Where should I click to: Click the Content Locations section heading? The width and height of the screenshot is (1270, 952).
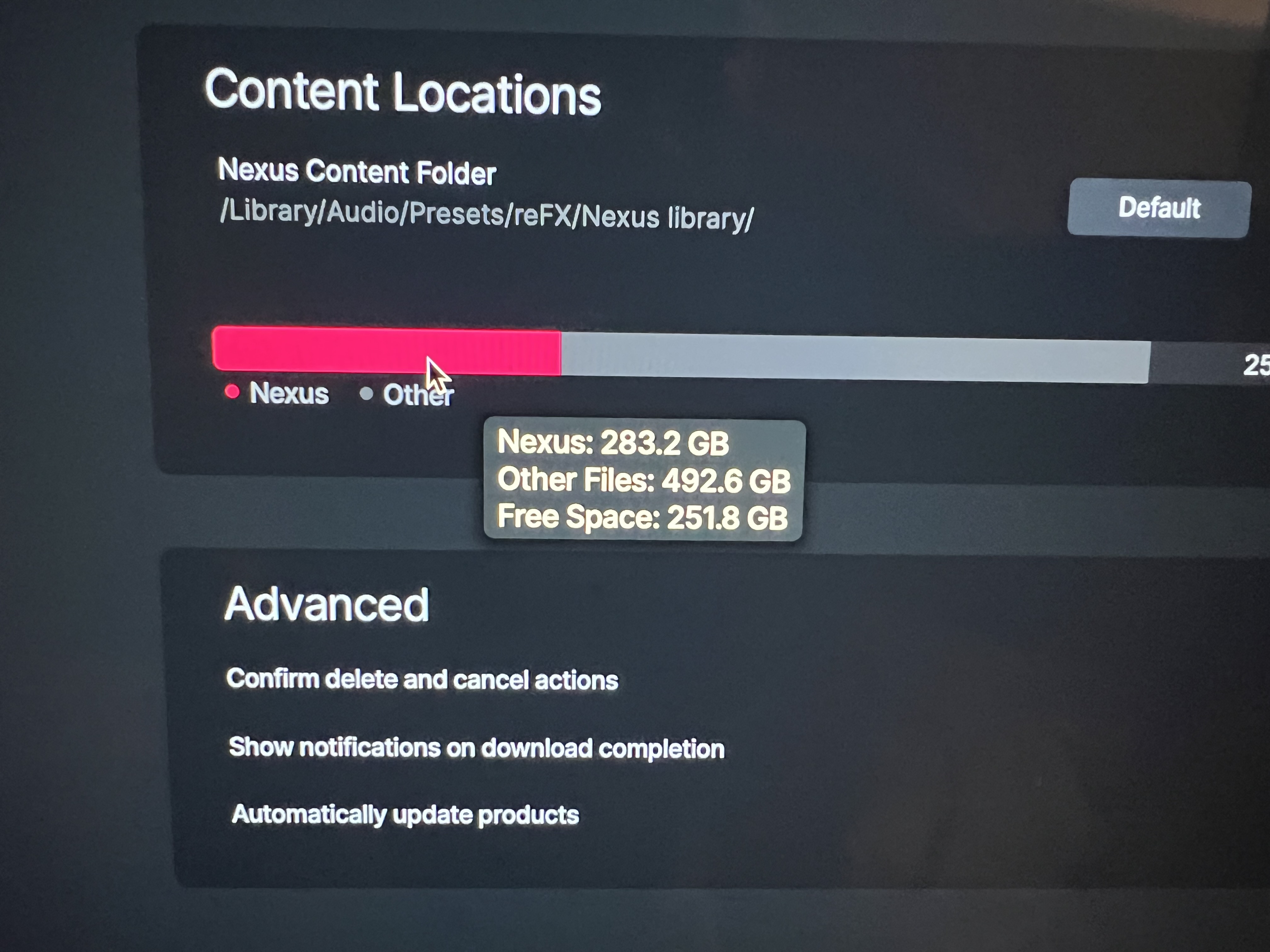tap(403, 92)
